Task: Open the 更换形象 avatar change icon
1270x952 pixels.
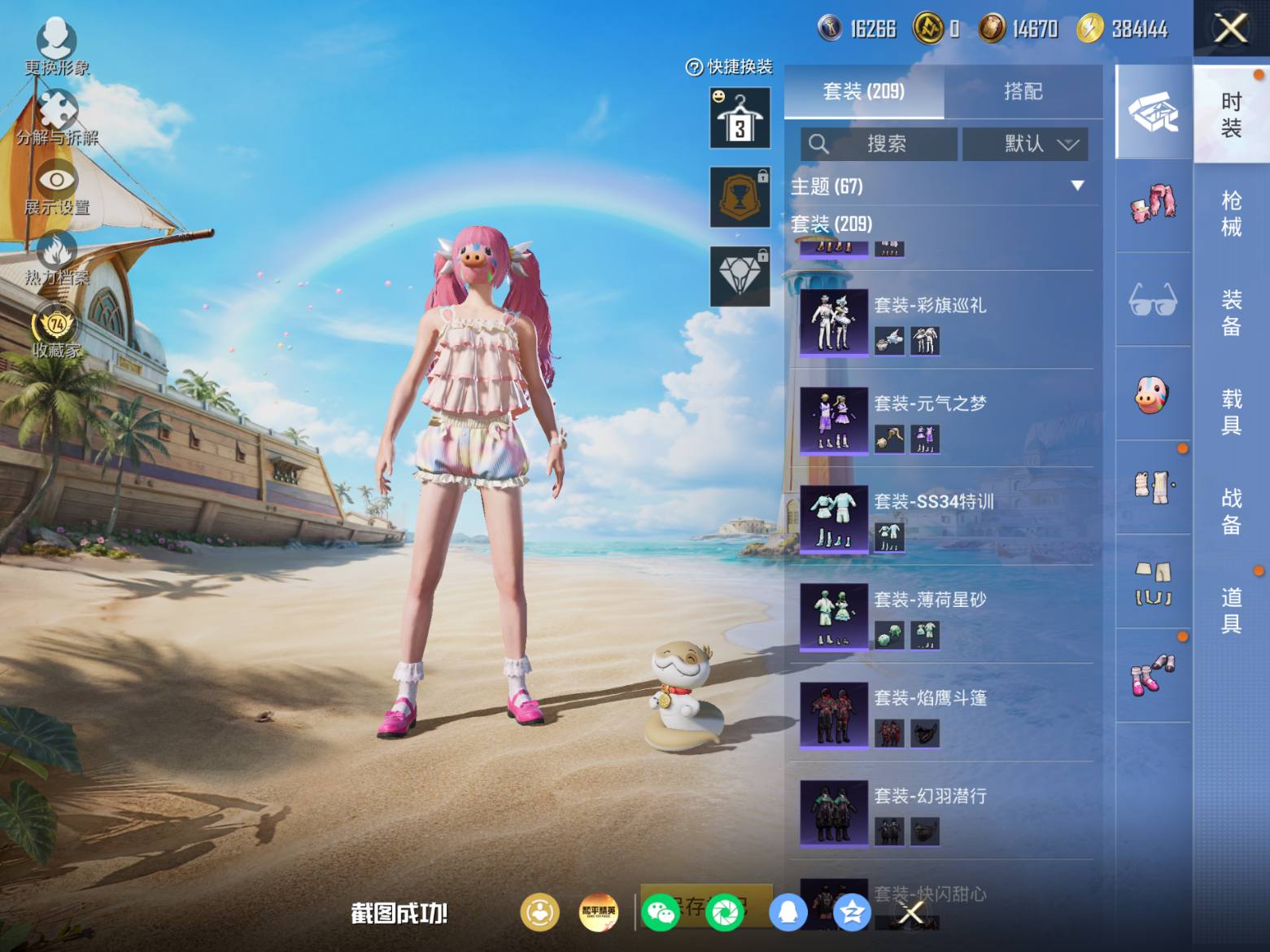Action: [x=56, y=46]
